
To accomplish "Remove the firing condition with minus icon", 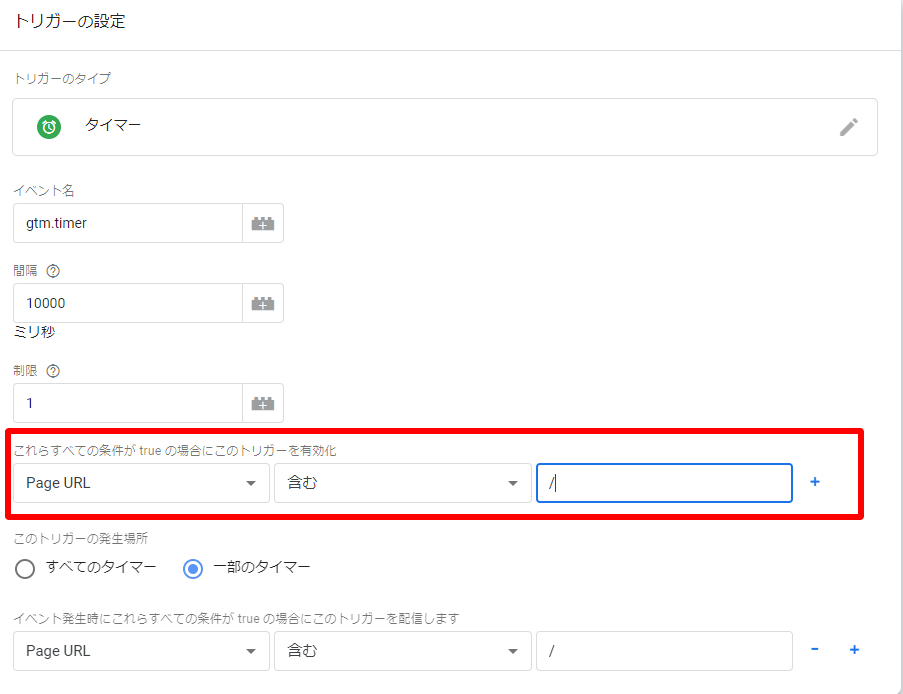I will 815,650.
